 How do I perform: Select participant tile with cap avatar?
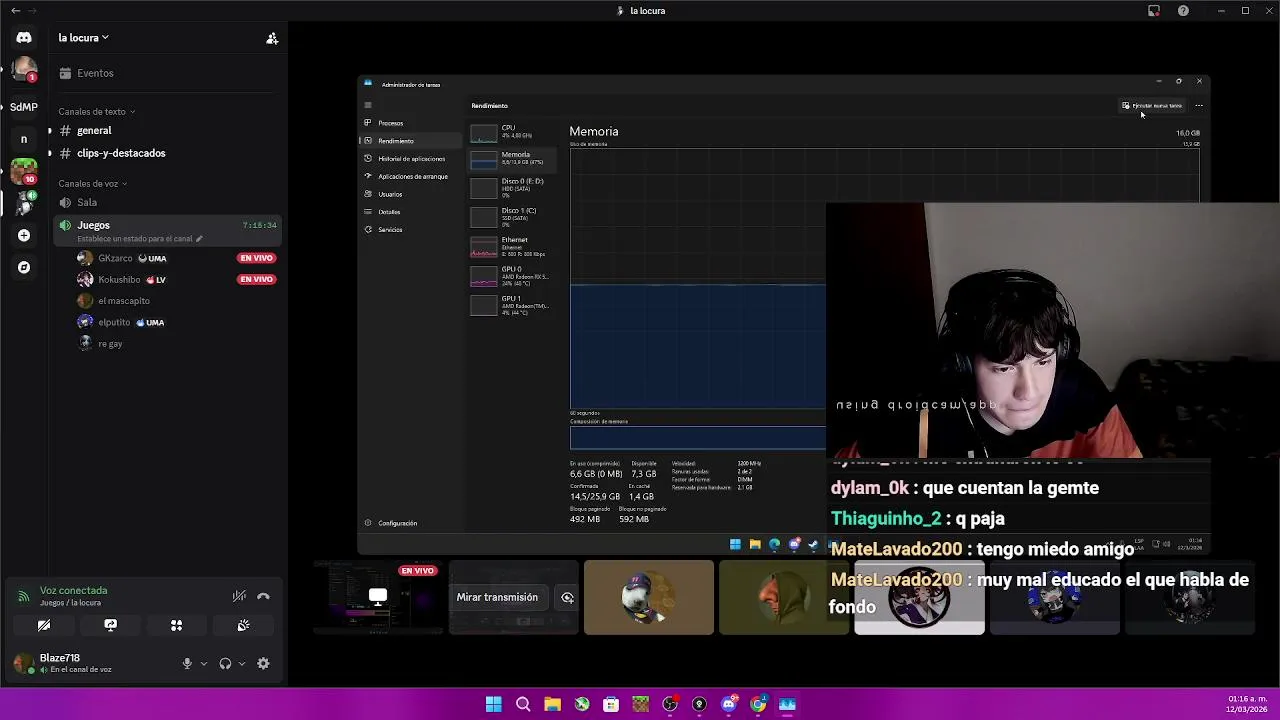[x=649, y=598]
